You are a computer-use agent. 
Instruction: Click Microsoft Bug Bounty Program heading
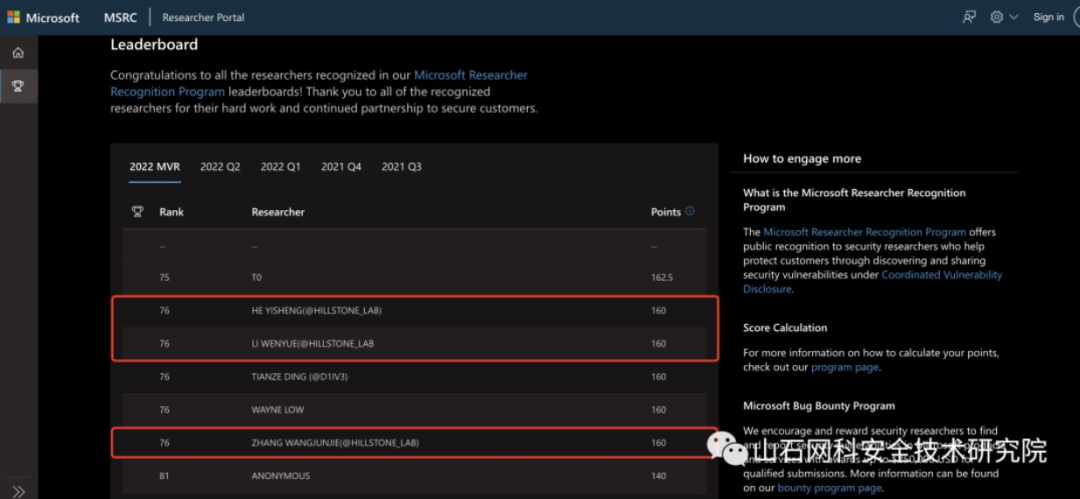click(x=819, y=405)
